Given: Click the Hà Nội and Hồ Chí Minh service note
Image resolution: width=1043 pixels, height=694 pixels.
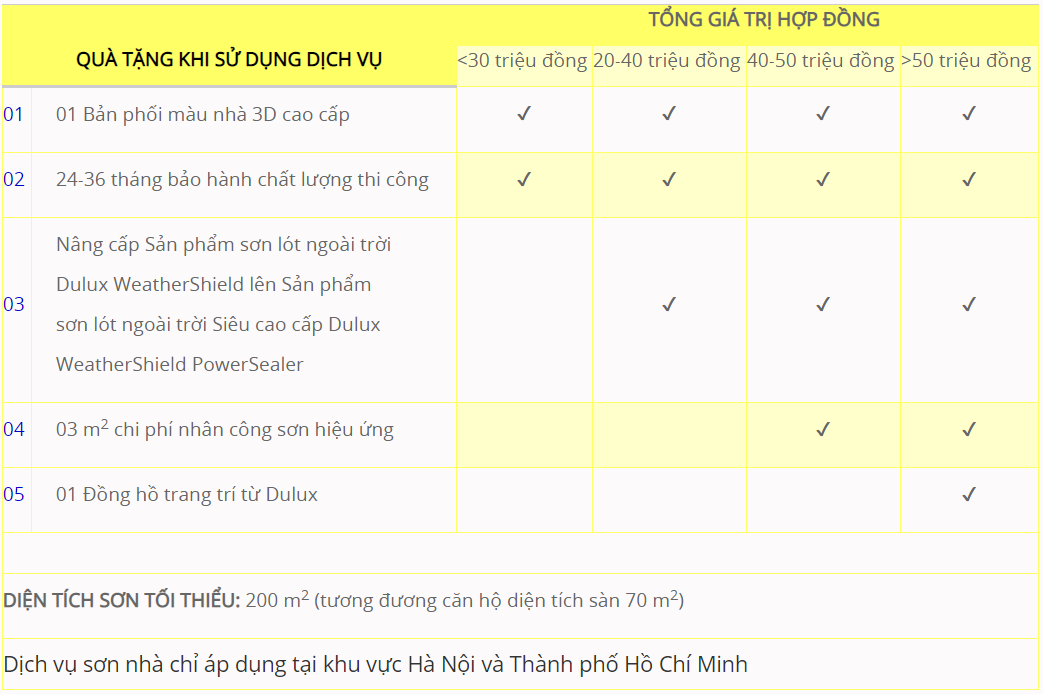Looking at the screenshot, I should coord(375,664).
